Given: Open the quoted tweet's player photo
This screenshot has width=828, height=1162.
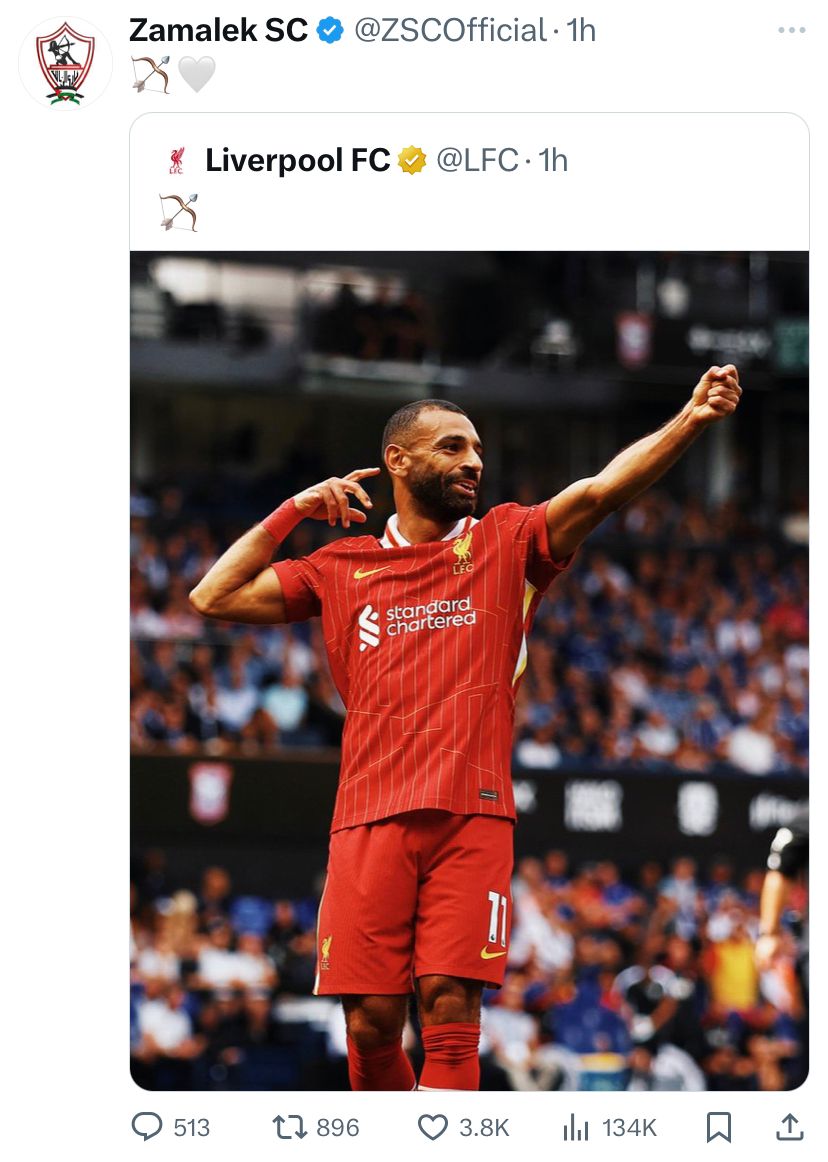Looking at the screenshot, I should pos(469,671).
